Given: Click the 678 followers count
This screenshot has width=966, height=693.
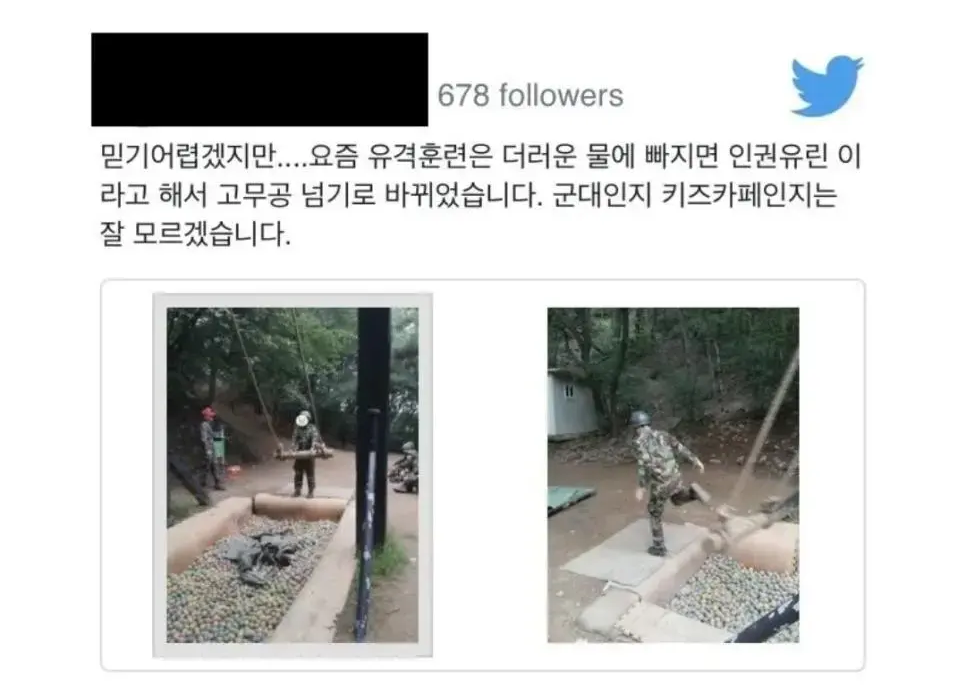Looking at the screenshot, I should pyautogui.click(x=530, y=95).
